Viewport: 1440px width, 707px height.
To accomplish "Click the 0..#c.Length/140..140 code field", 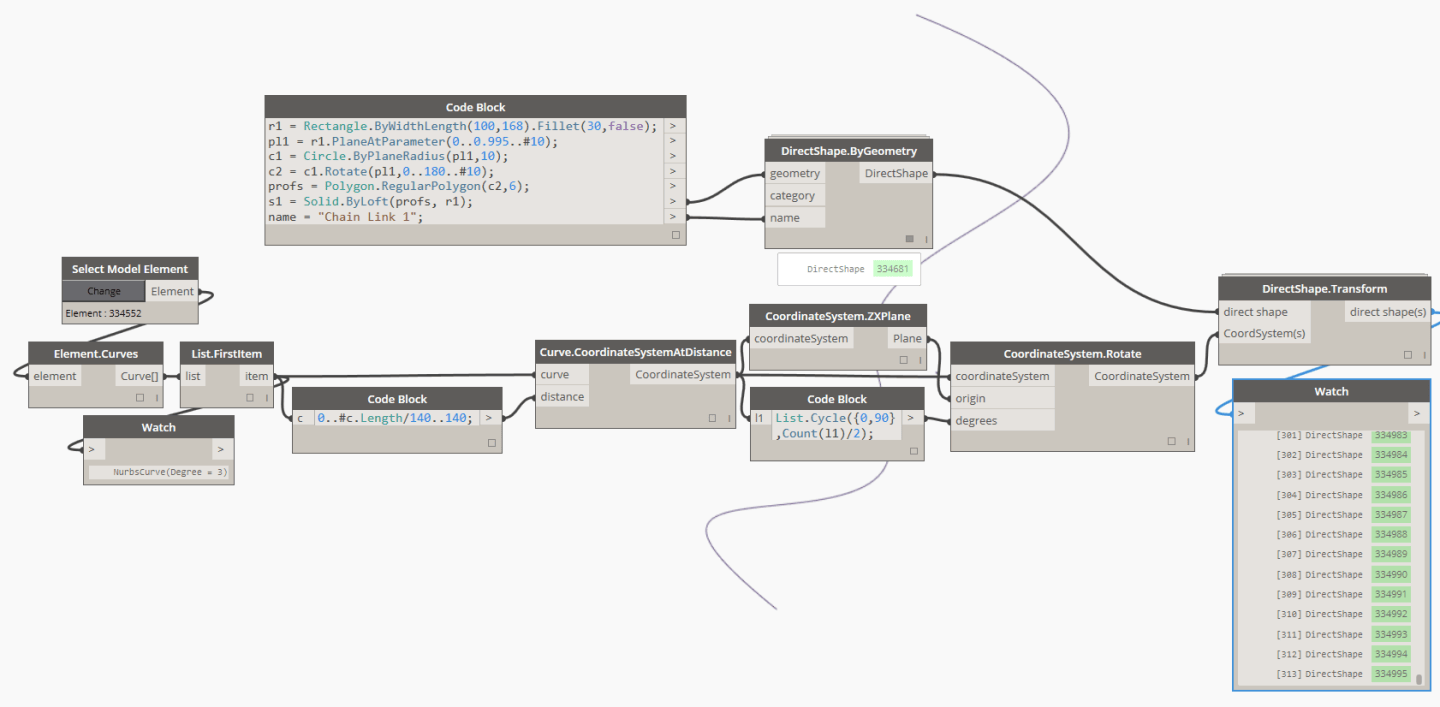I will pyautogui.click(x=397, y=418).
